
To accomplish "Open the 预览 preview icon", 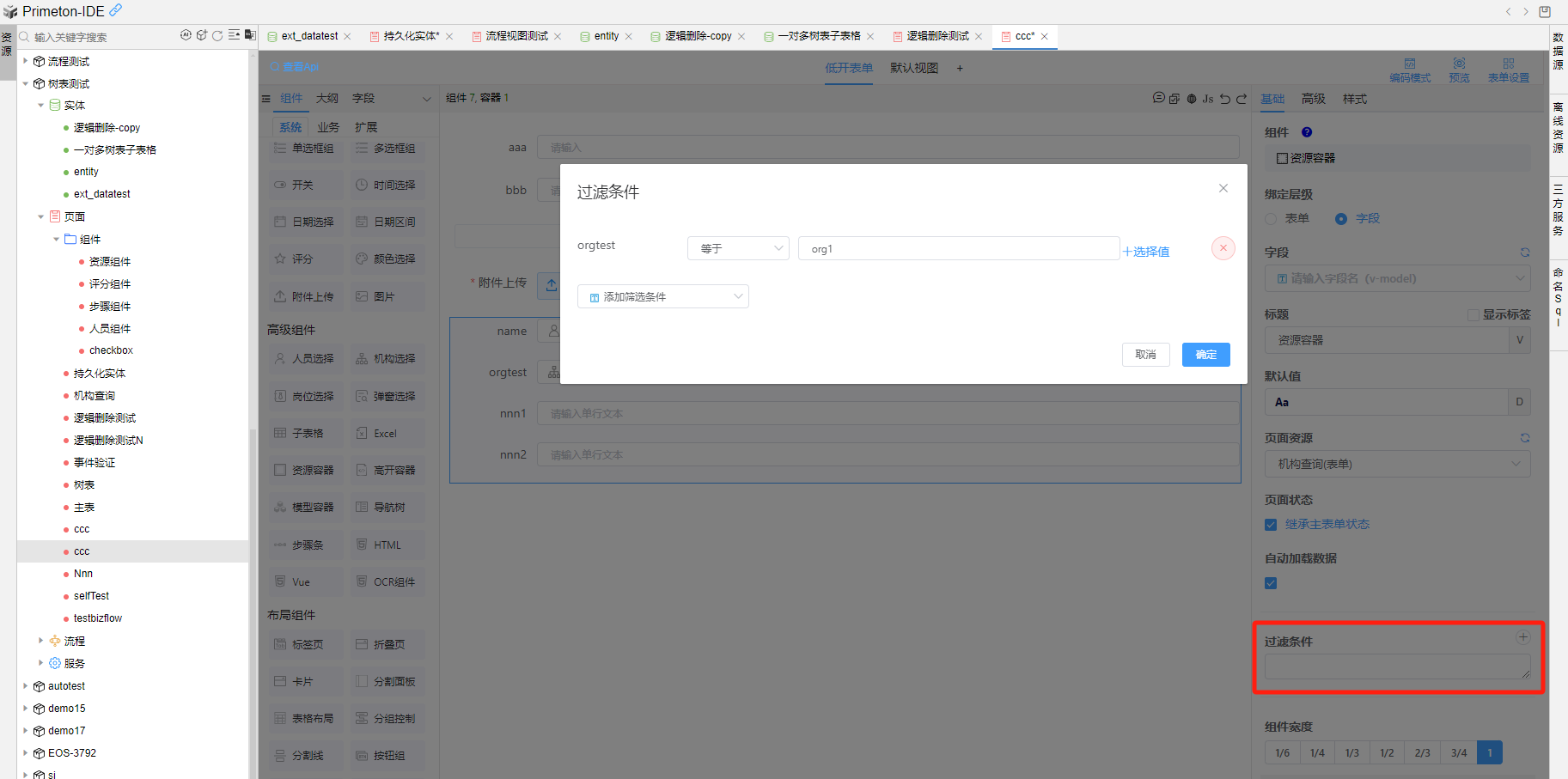I will pyautogui.click(x=1459, y=70).
